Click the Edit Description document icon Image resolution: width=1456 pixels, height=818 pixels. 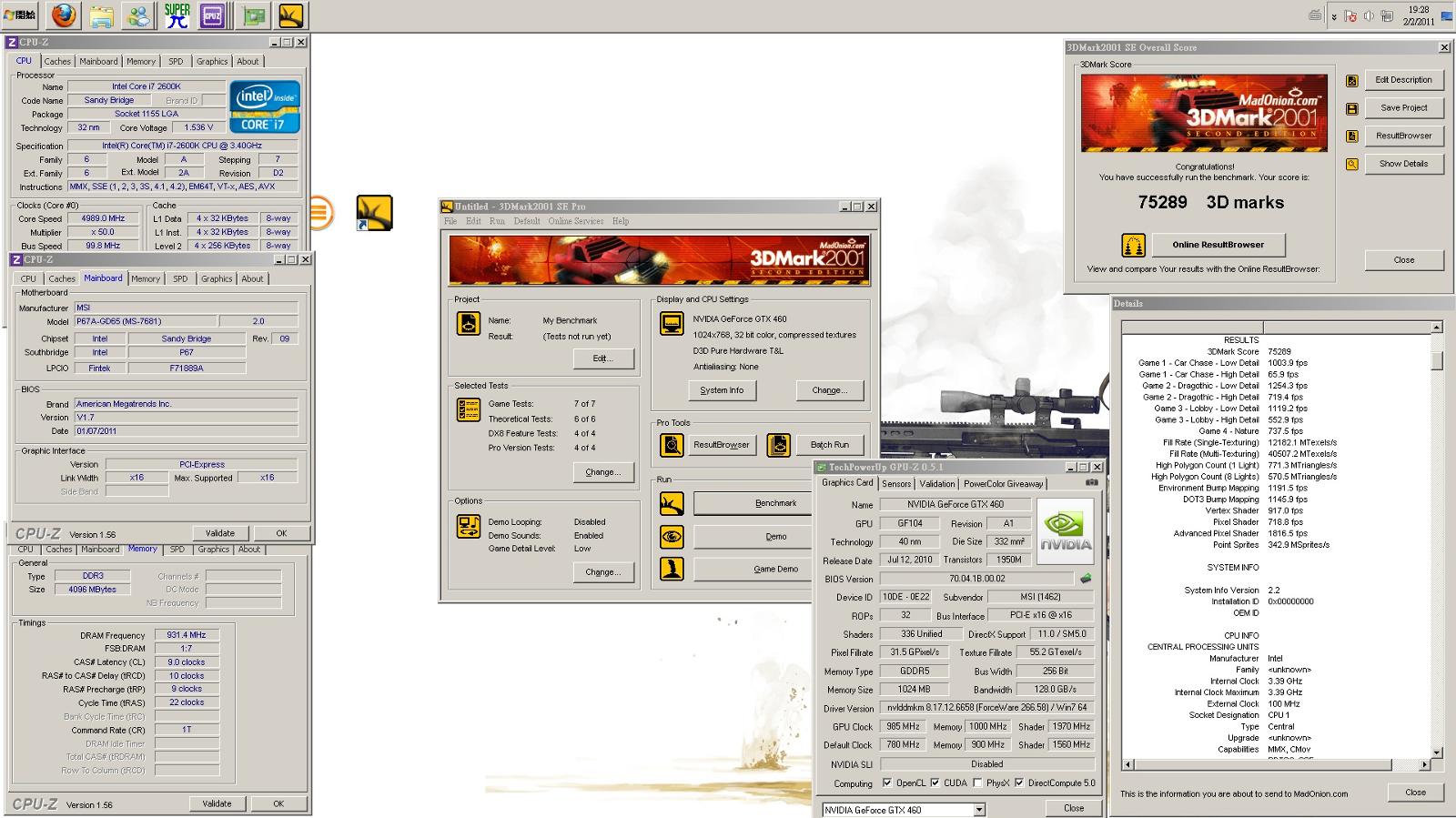point(1352,81)
